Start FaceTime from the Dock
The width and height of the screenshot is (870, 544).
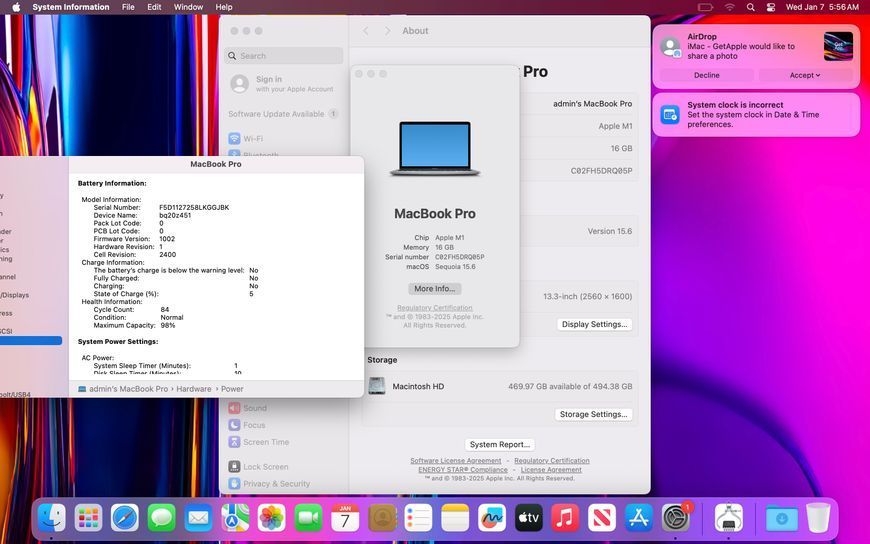[308, 518]
